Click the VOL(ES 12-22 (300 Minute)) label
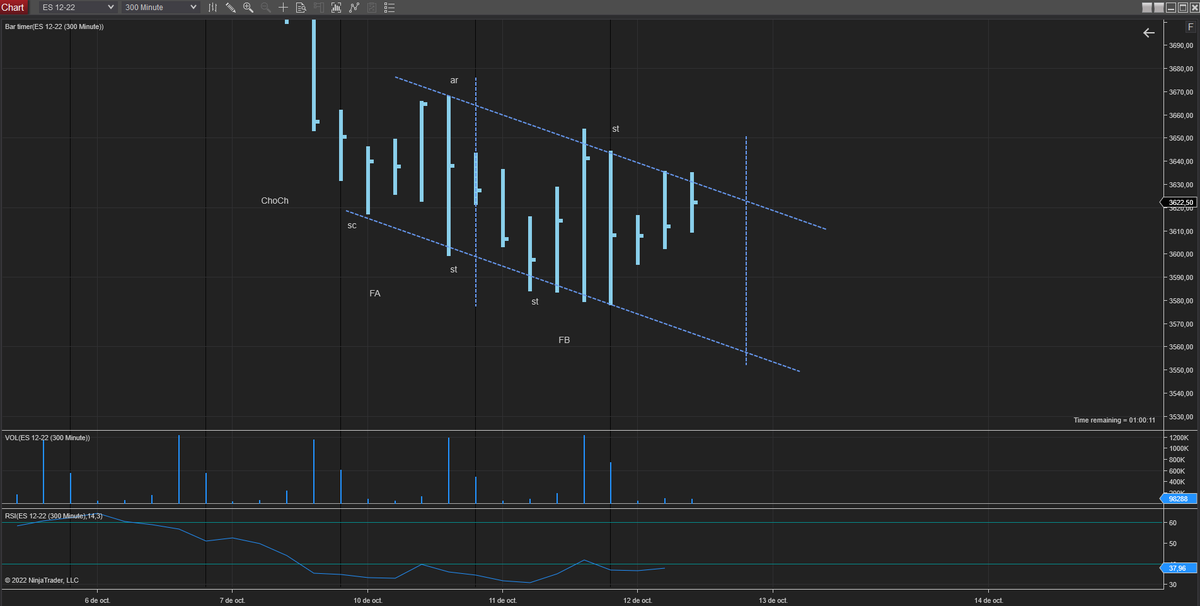This screenshot has width=1200, height=606. pyautogui.click(x=47, y=438)
